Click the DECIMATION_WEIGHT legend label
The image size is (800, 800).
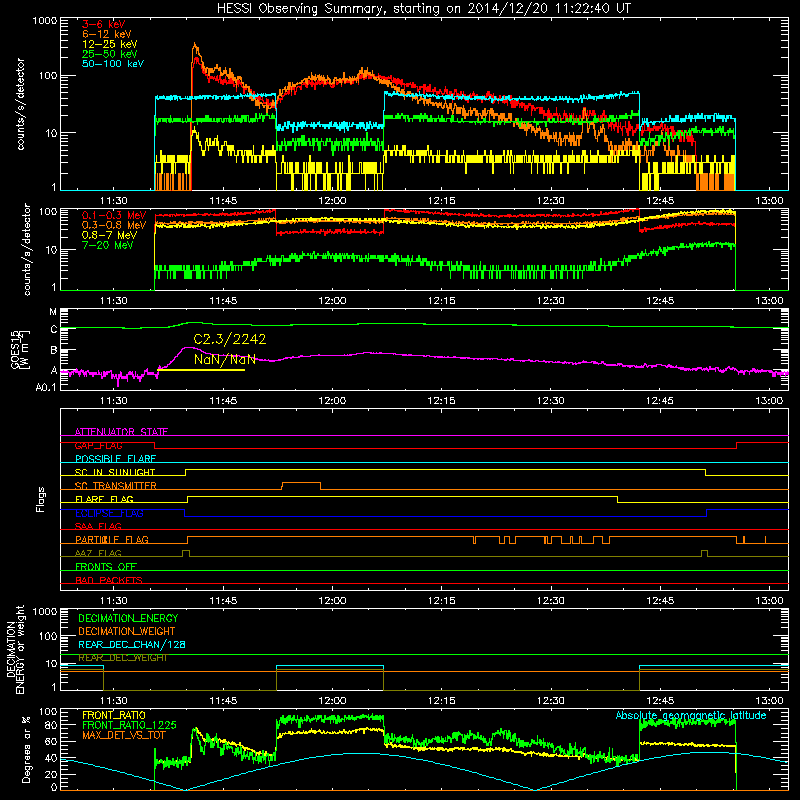tap(127, 631)
